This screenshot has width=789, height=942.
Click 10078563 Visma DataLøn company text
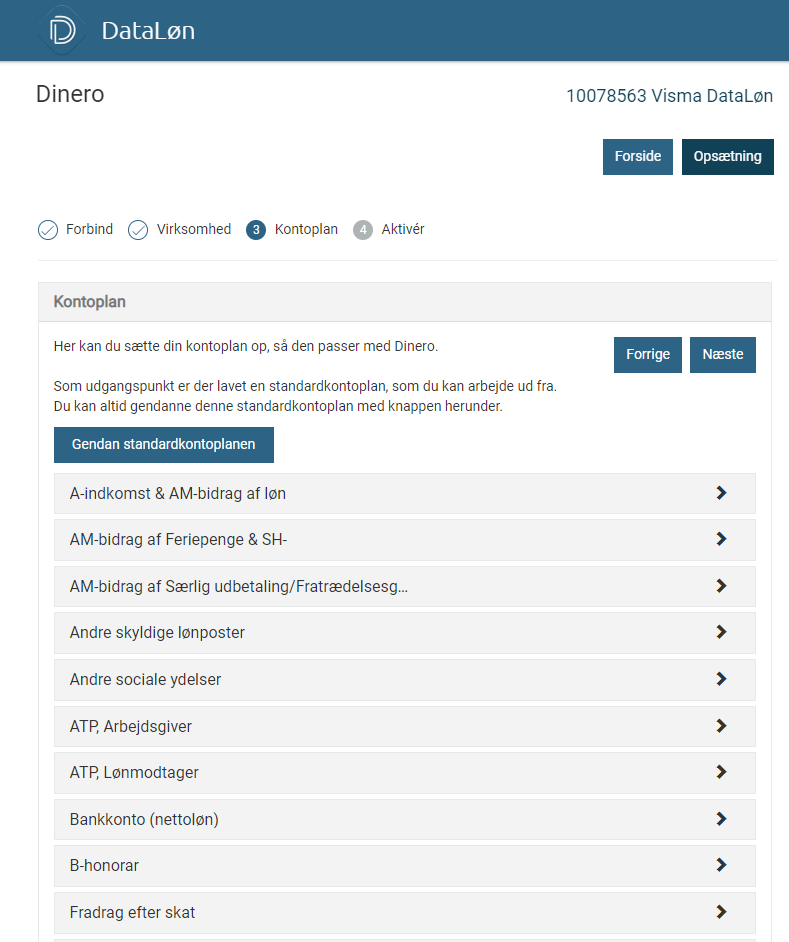pyautogui.click(x=669, y=96)
